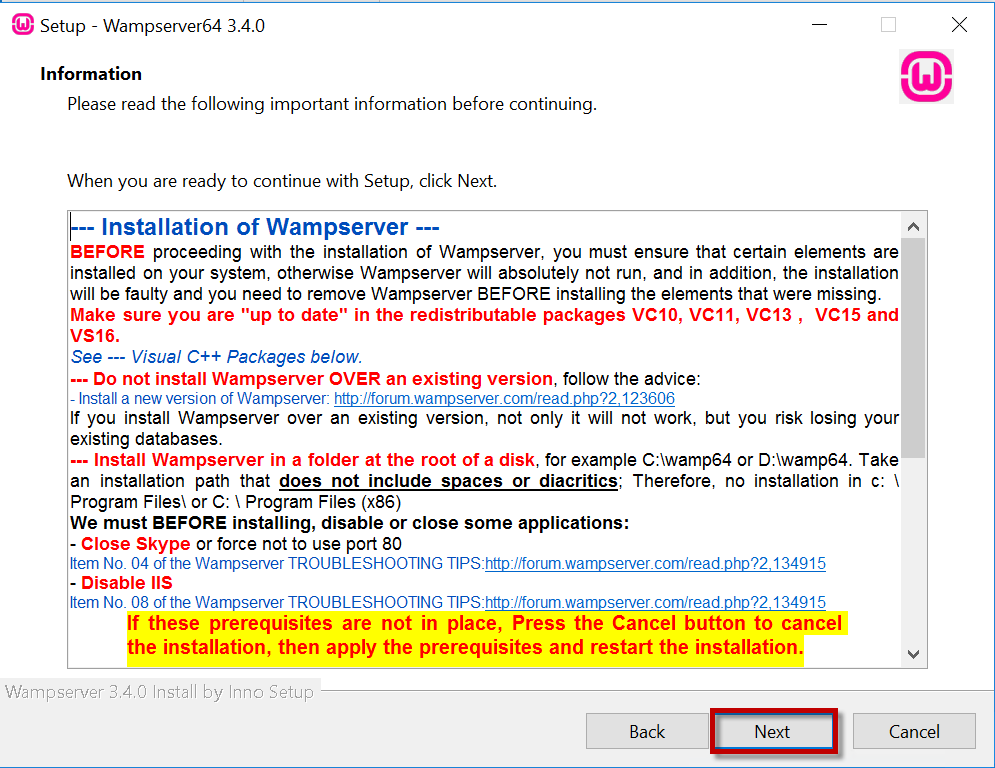Click the yellow highlighted prerequisites warning

[x=484, y=635]
